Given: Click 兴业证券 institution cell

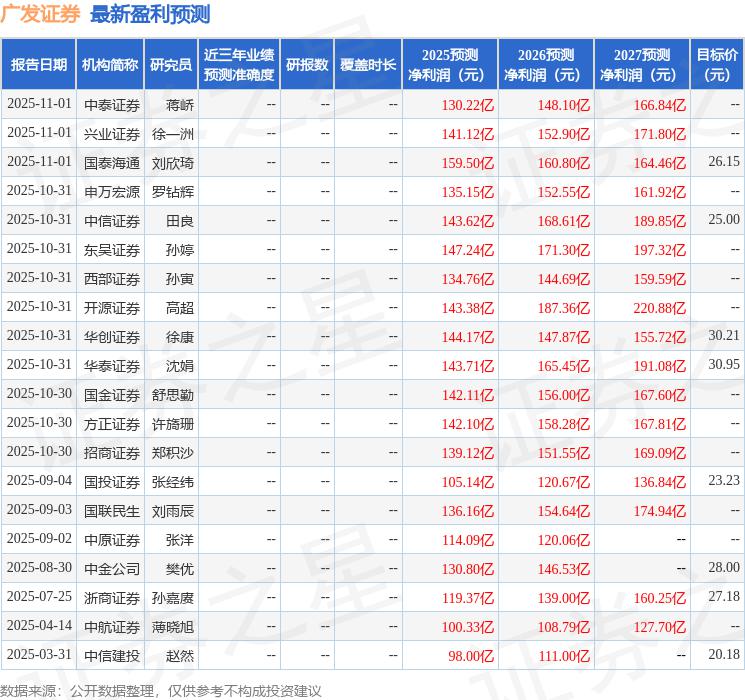Looking at the screenshot, I should coord(112,134).
